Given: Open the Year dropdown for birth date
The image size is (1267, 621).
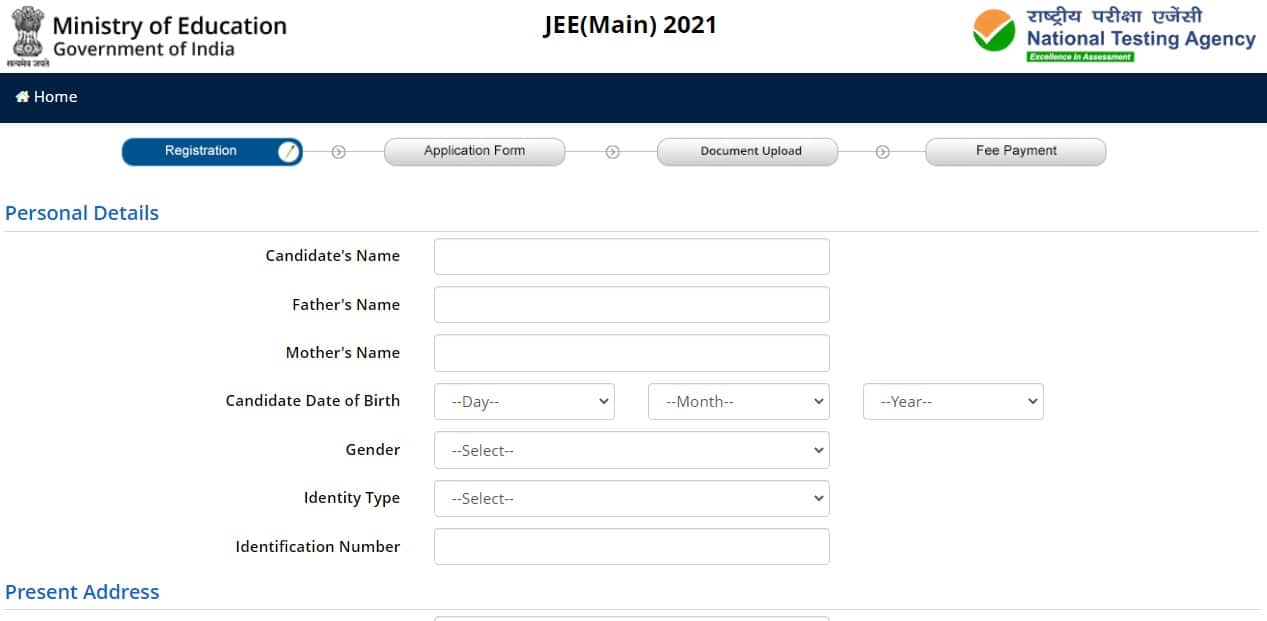Looking at the screenshot, I should tap(952, 402).
